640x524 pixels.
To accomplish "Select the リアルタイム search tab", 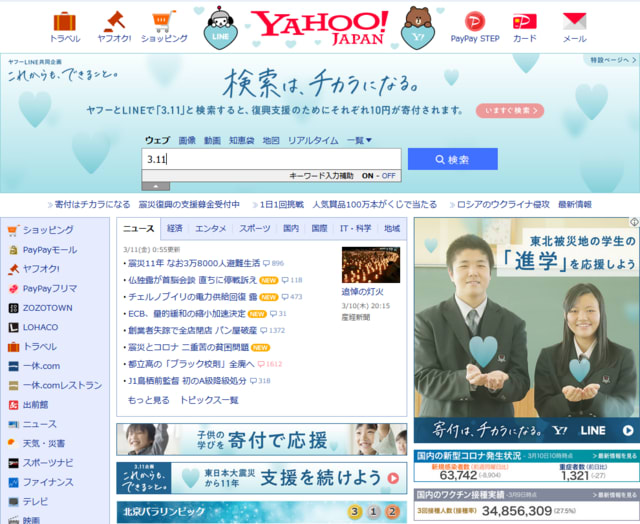I will (x=313, y=140).
